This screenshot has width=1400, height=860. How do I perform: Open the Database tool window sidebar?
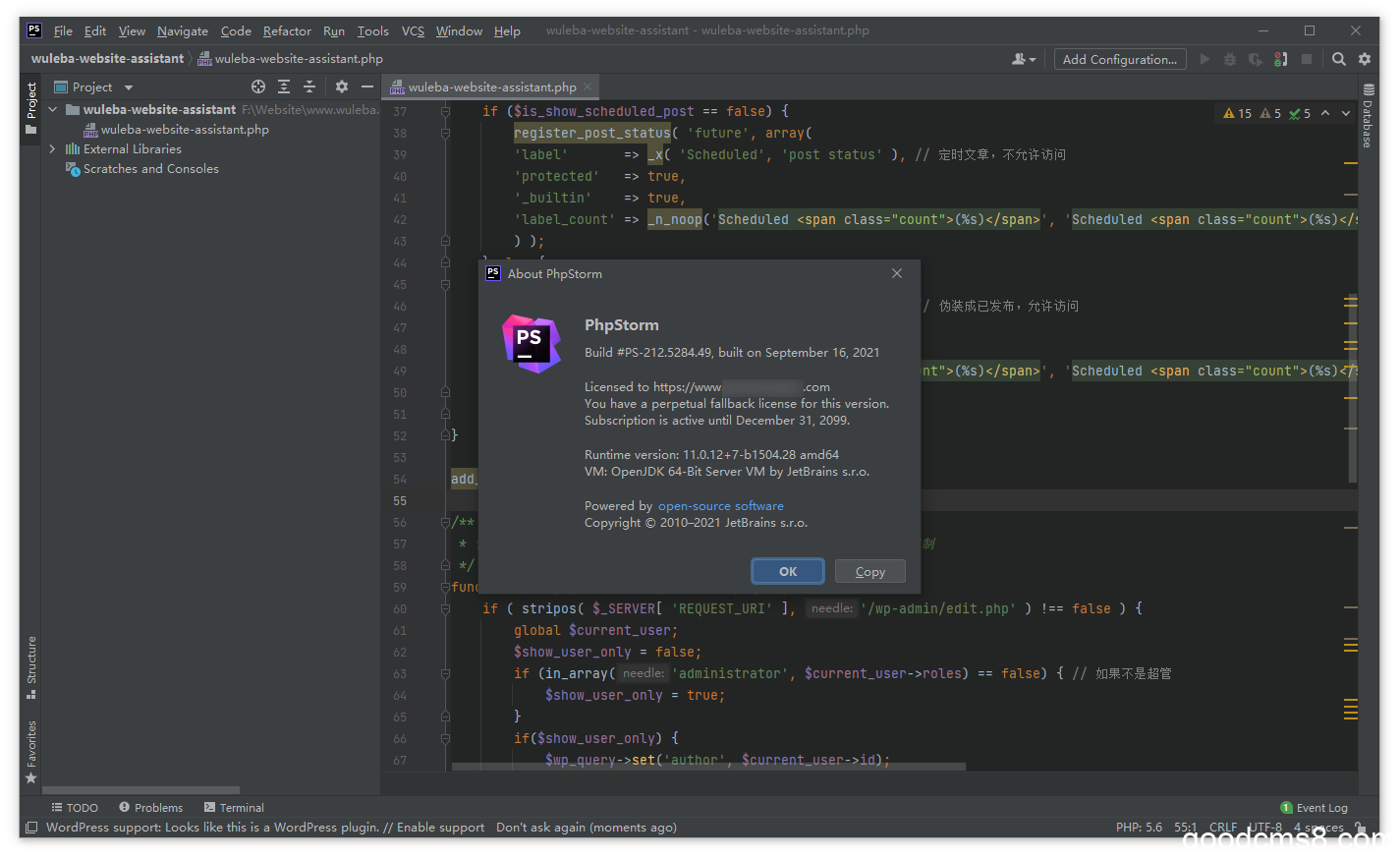tap(1368, 116)
